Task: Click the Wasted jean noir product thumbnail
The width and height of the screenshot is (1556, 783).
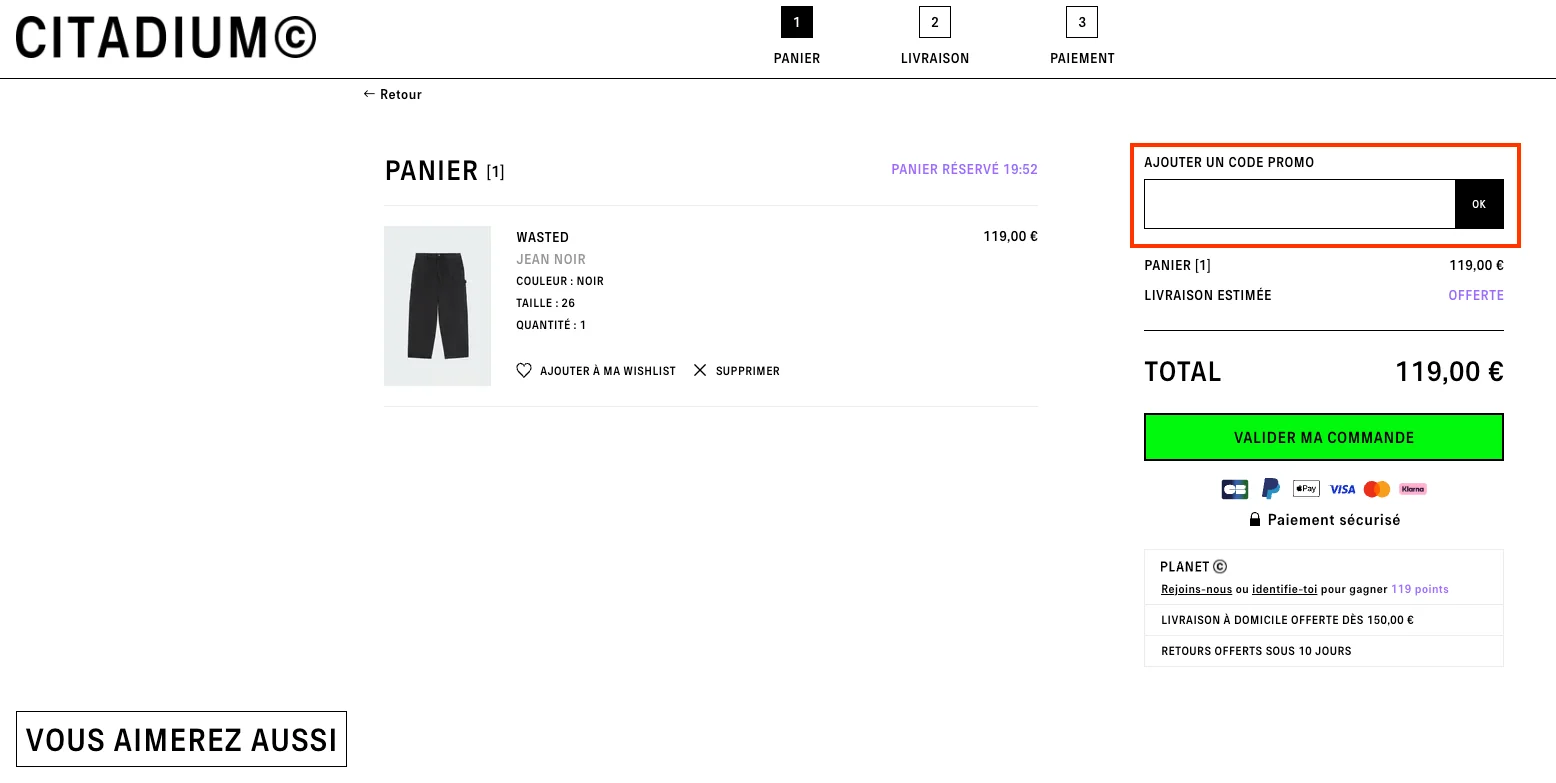Action: pos(437,305)
